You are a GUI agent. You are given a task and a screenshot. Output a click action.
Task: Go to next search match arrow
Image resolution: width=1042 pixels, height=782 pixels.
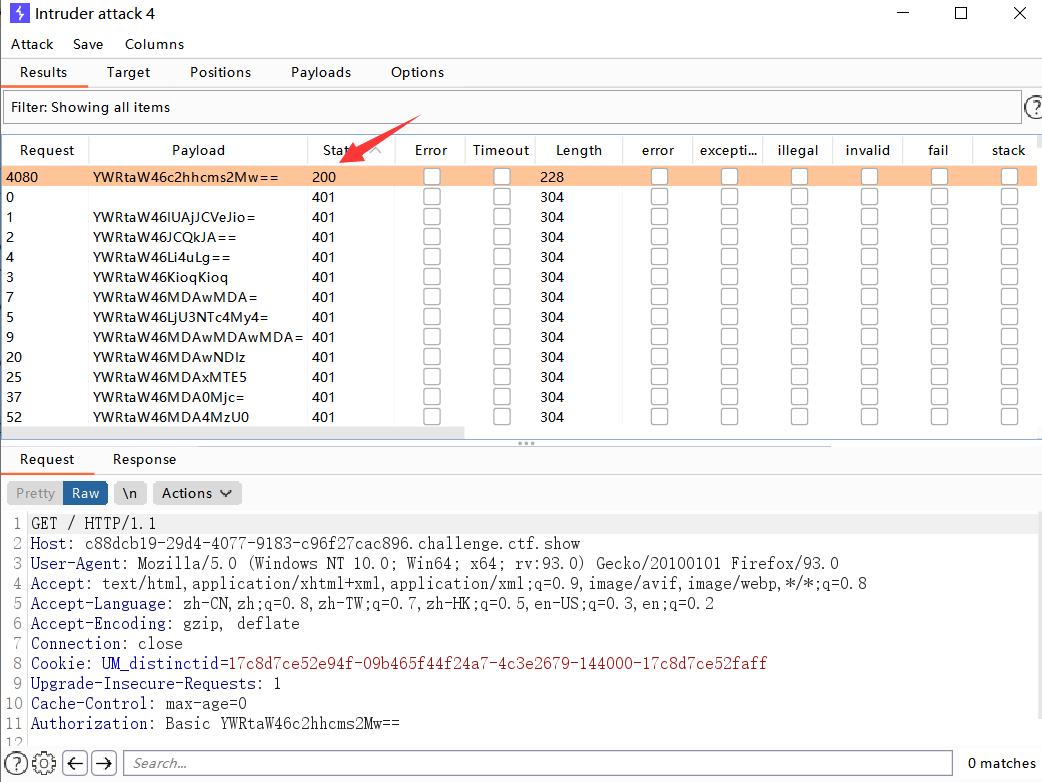(104, 763)
